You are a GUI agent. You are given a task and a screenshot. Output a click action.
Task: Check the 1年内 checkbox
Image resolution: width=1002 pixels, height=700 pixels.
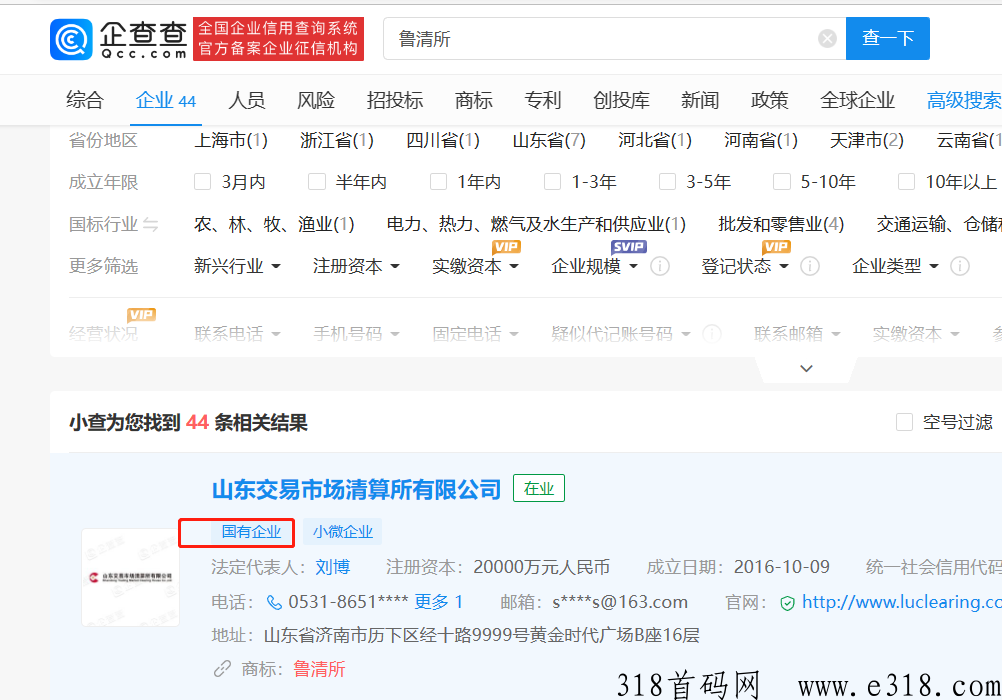(x=438, y=182)
